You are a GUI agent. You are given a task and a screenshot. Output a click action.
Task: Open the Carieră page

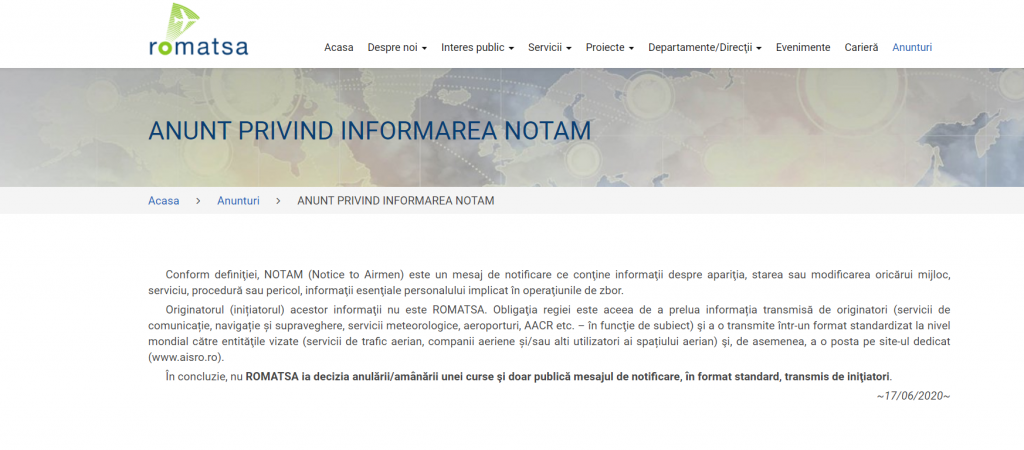(x=861, y=48)
